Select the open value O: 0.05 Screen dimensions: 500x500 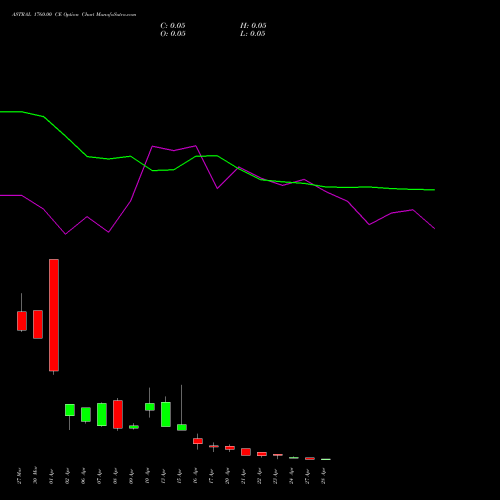173,34
